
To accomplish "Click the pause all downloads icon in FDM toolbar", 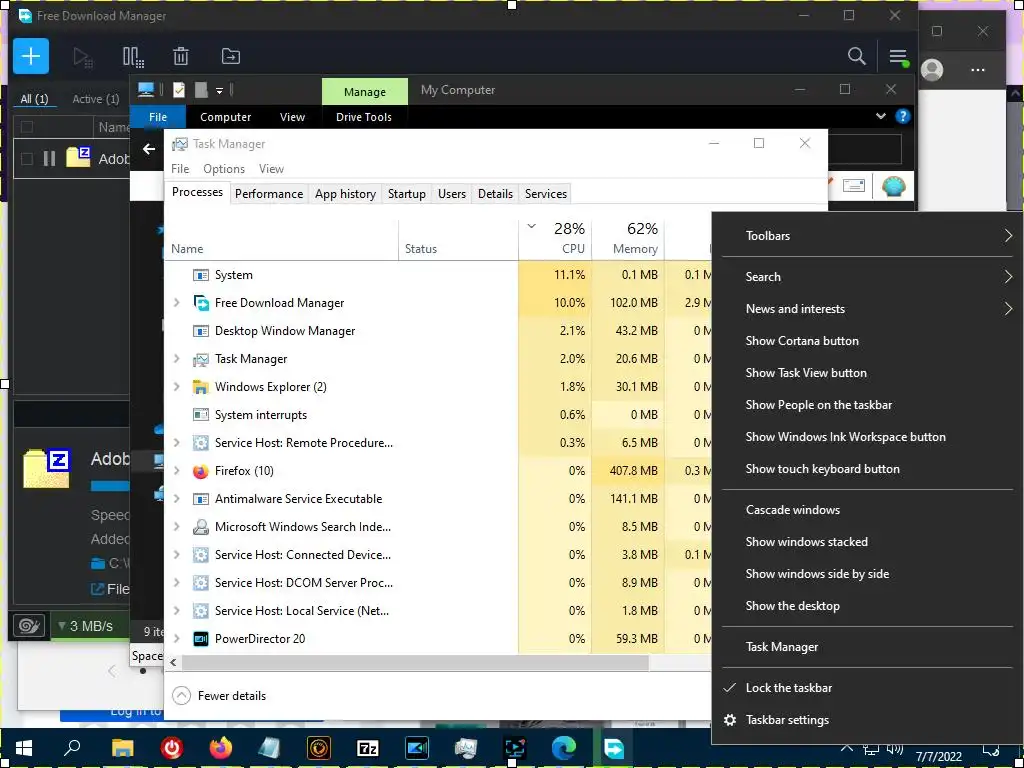I will click(133, 57).
